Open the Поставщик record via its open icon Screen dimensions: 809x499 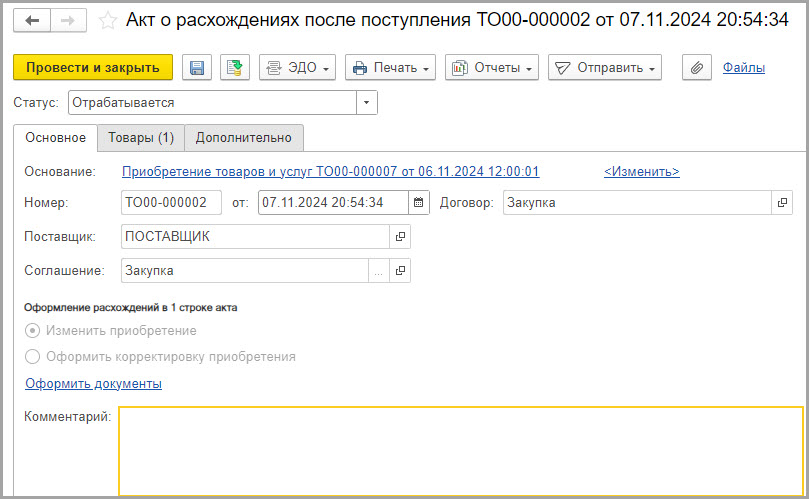[400, 236]
